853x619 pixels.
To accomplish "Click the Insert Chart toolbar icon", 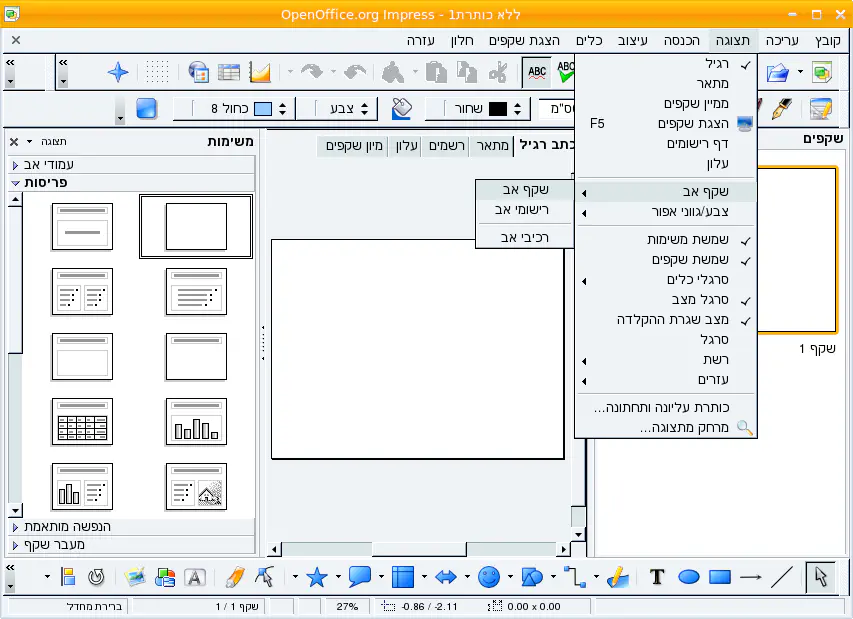I will (260, 72).
